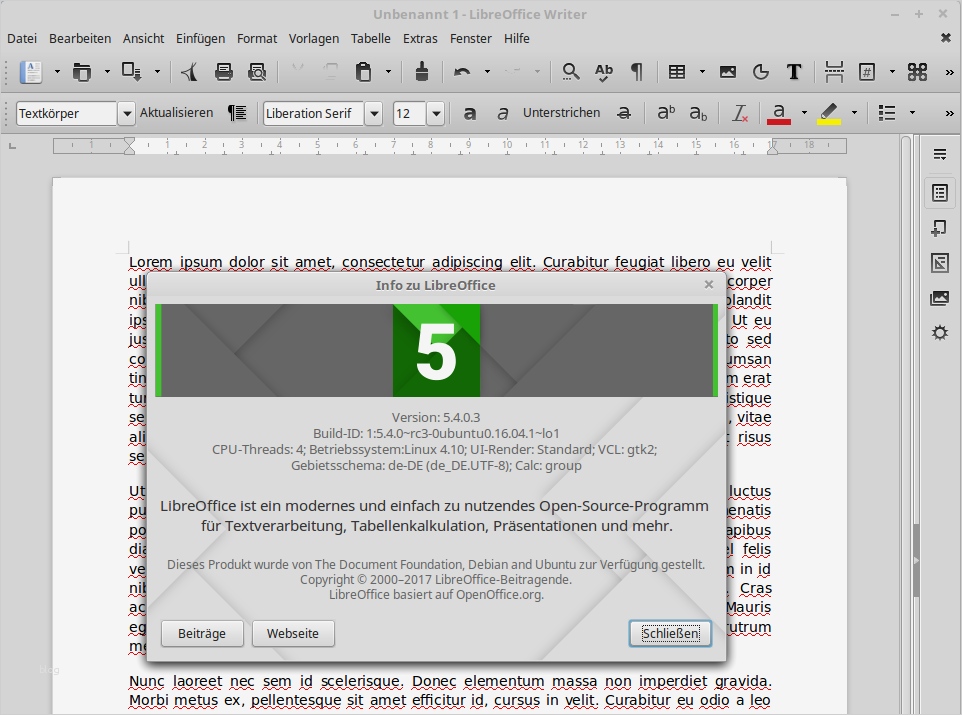Click the Schließen button
Viewport: 962px width, 715px height.
click(670, 633)
